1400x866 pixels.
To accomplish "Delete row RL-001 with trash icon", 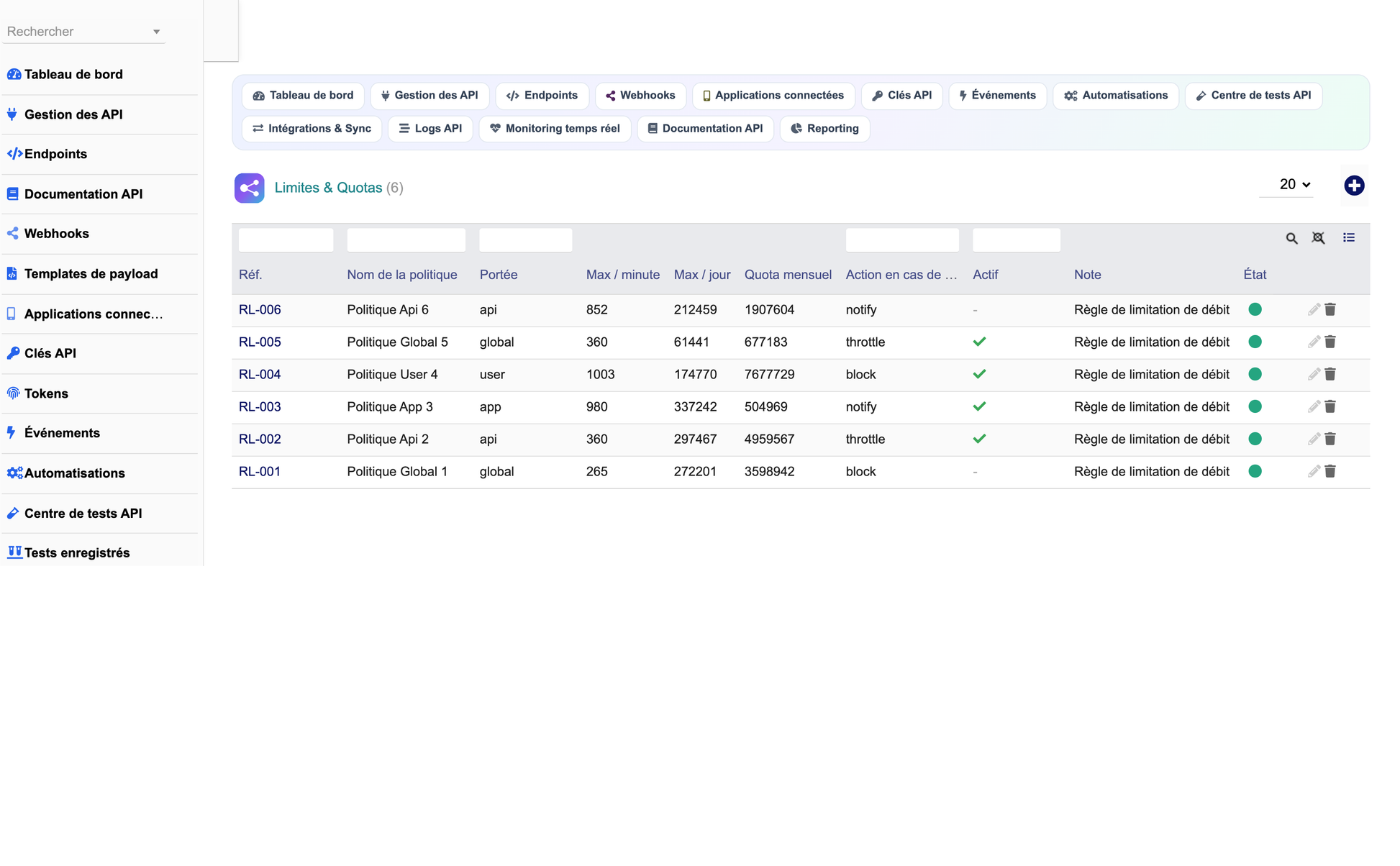I will point(1330,471).
